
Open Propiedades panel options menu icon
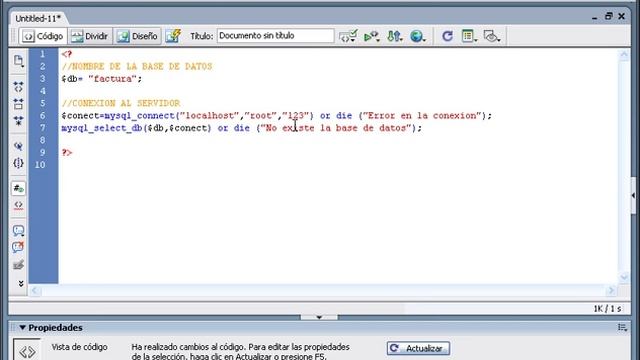pyautogui.click(x=622, y=327)
